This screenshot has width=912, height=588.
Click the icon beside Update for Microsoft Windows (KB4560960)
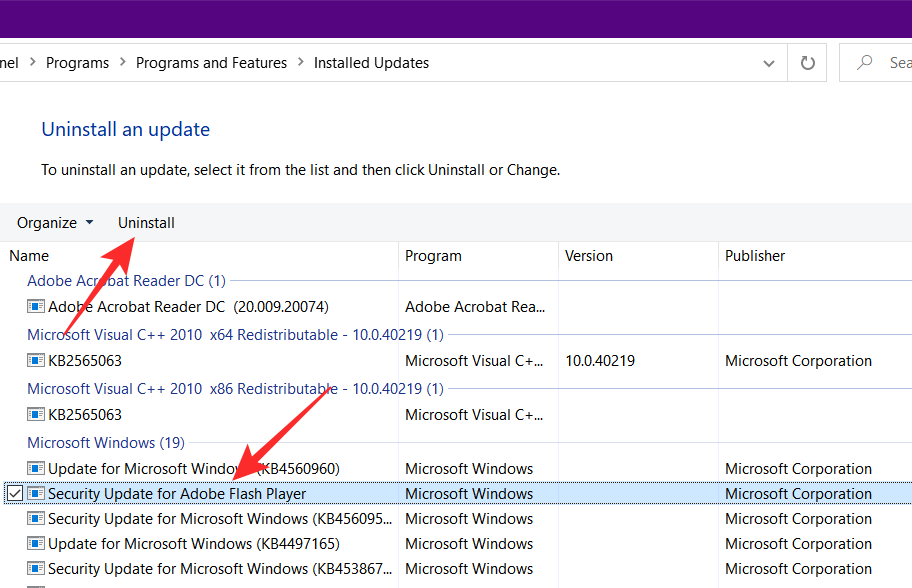36,469
